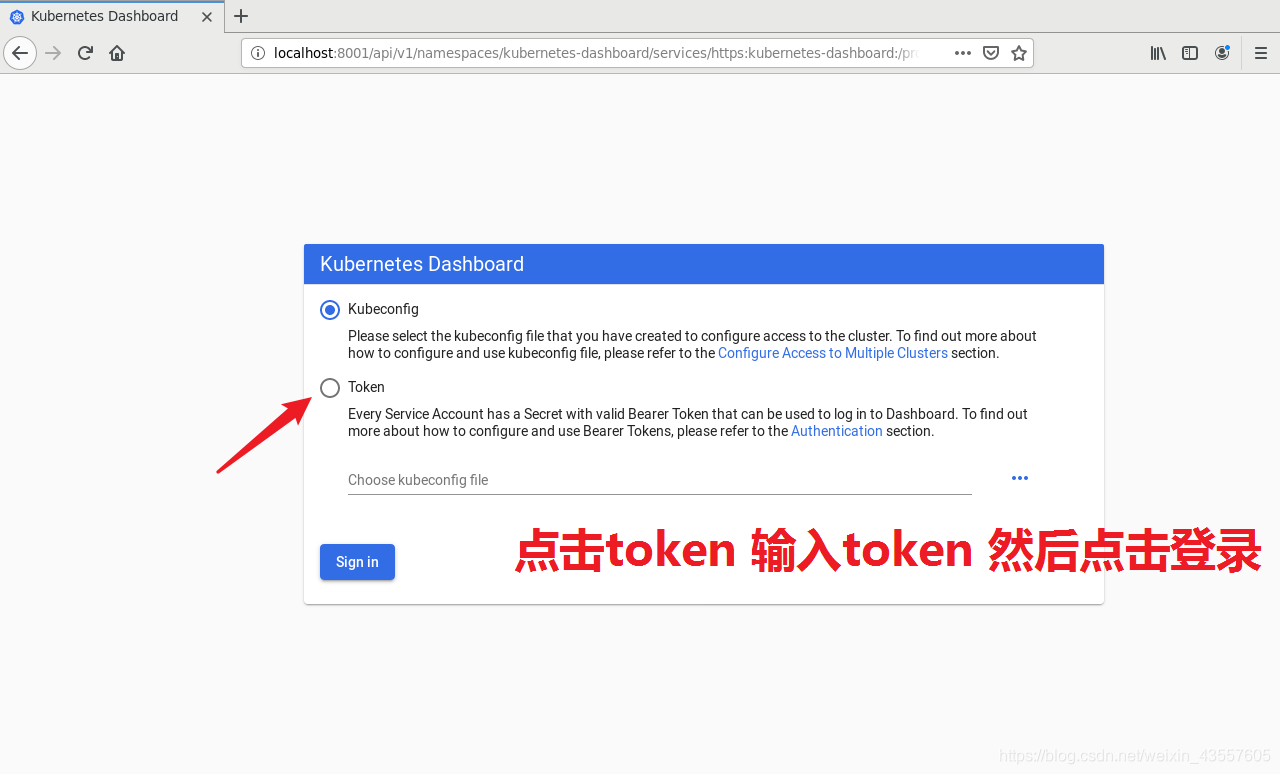
Task: Open the Firefox account menu
Action: [x=1222, y=53]
